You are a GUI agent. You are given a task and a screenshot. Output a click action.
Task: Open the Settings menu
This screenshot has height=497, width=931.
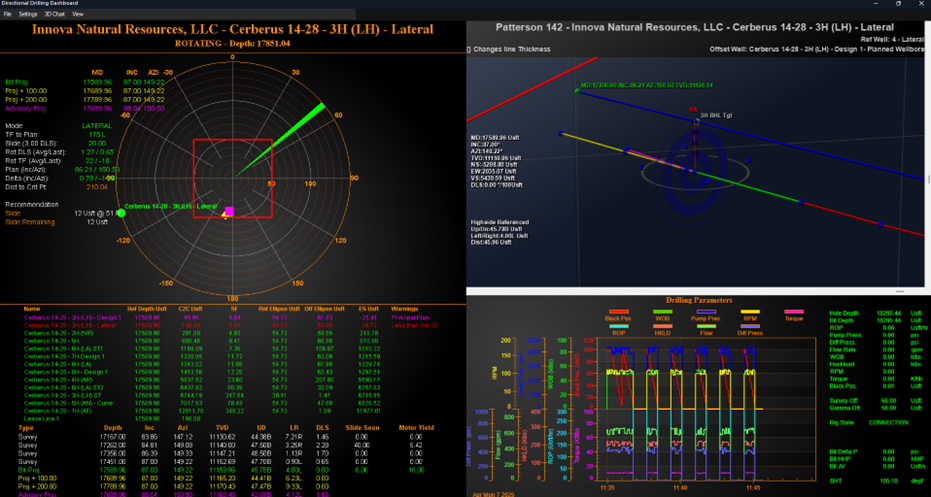pyautogui.click(x=28, y=15)
